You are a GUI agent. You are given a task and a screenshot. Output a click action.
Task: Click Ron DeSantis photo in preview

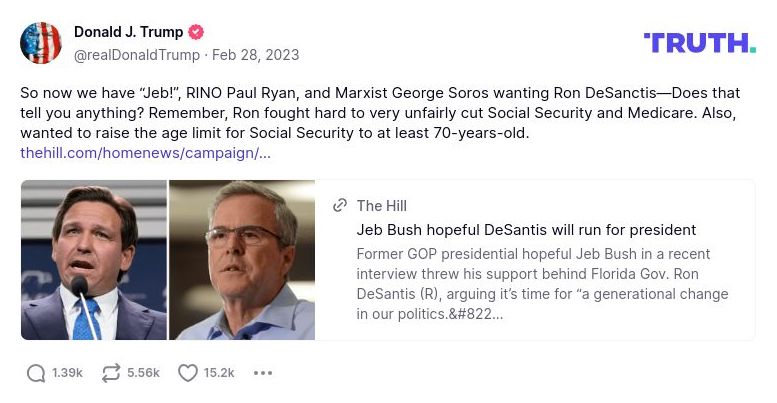93,260
